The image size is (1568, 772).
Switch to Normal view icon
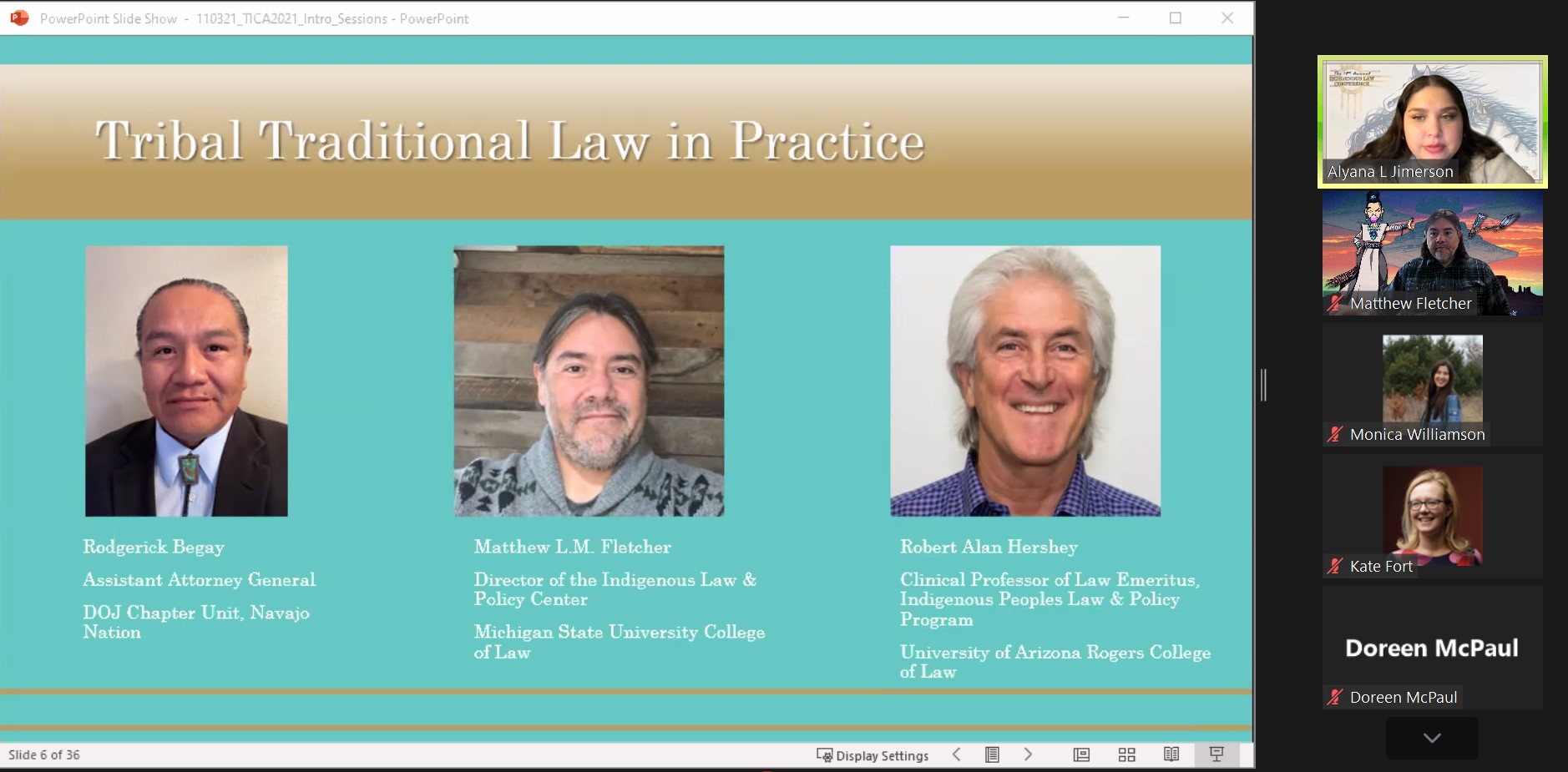click(1081, 754)
